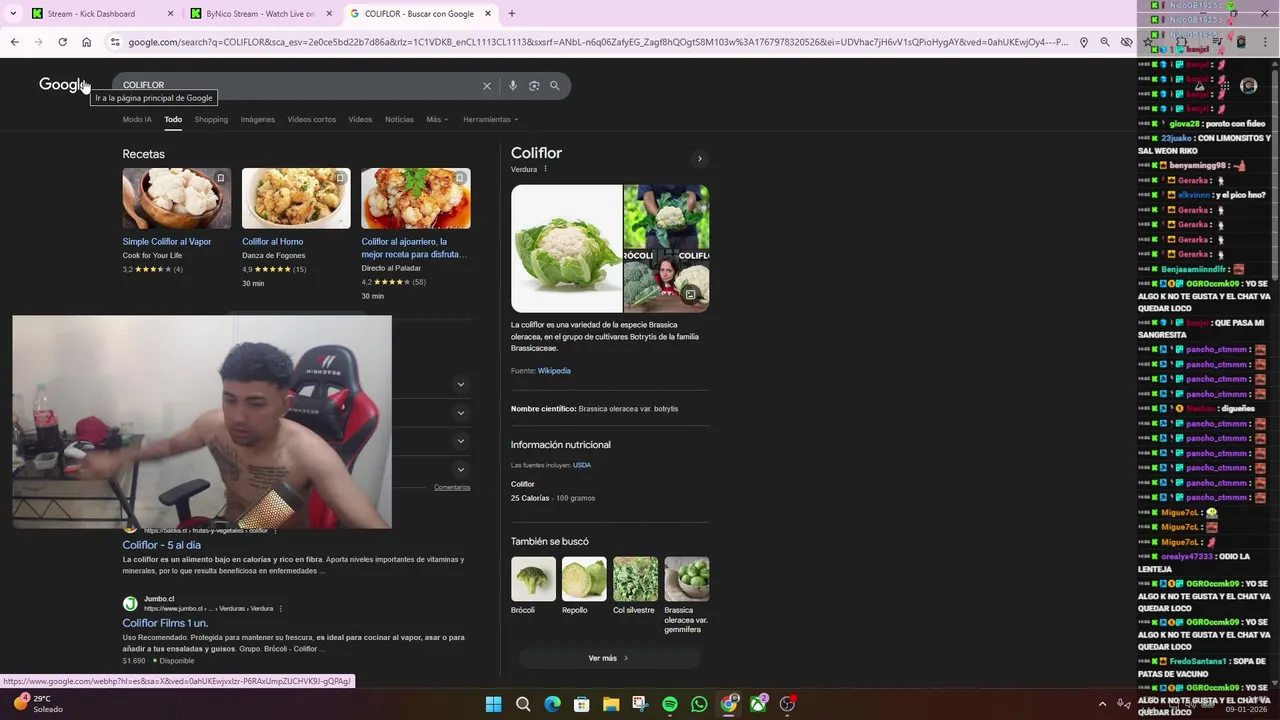
Task: Click the COLIFLOR search input field
Action: click(x=300, y=86)
